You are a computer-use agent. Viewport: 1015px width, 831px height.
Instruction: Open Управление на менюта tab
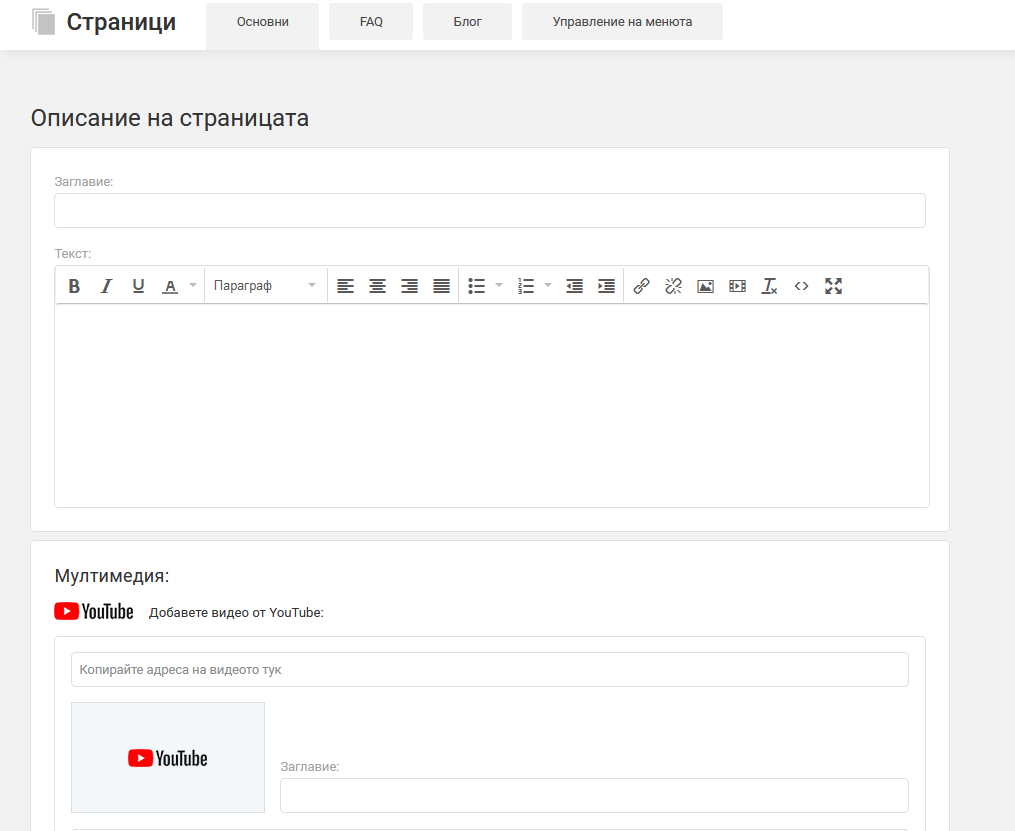[623, 22]
